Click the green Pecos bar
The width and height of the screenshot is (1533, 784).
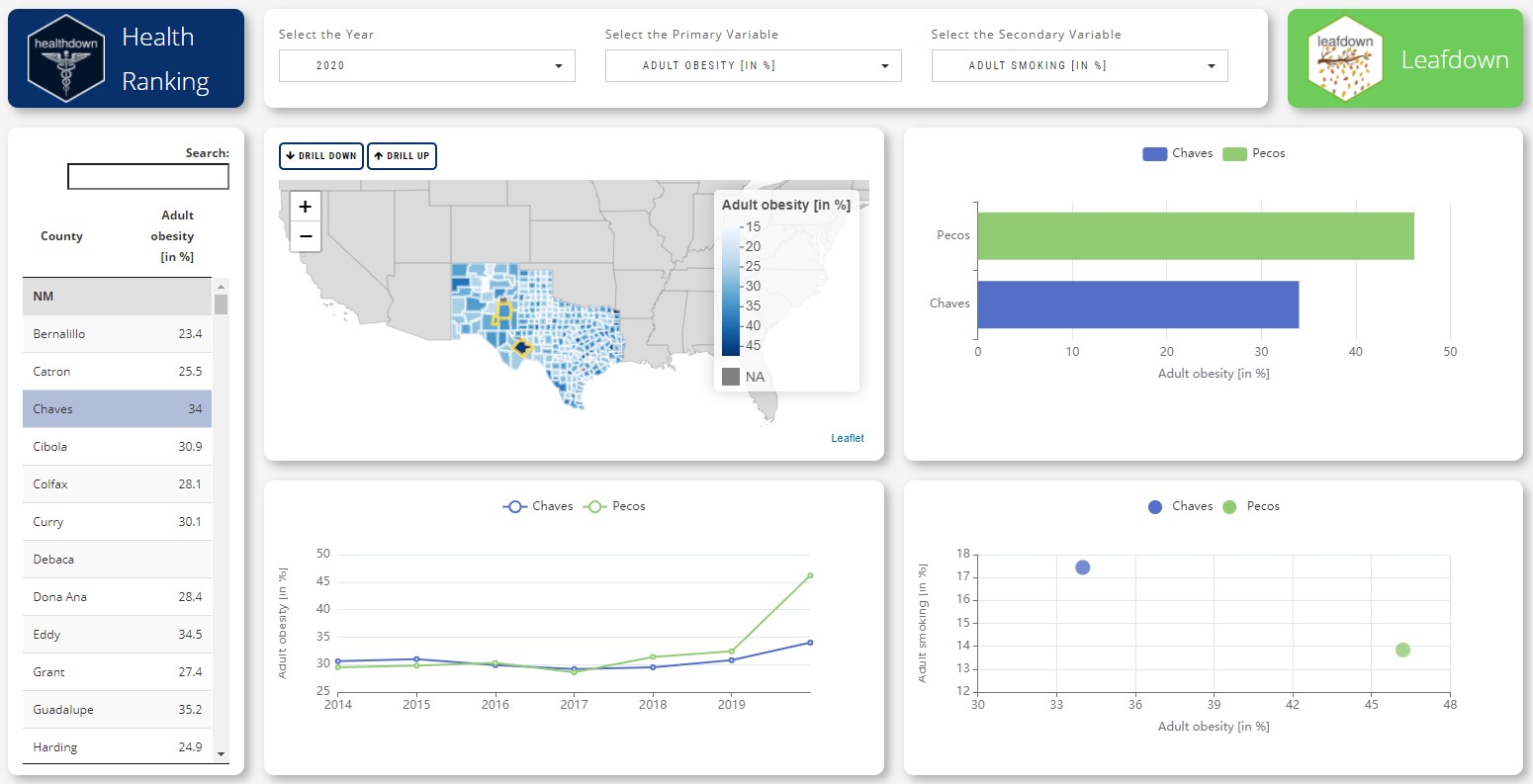click(1195, 236)
